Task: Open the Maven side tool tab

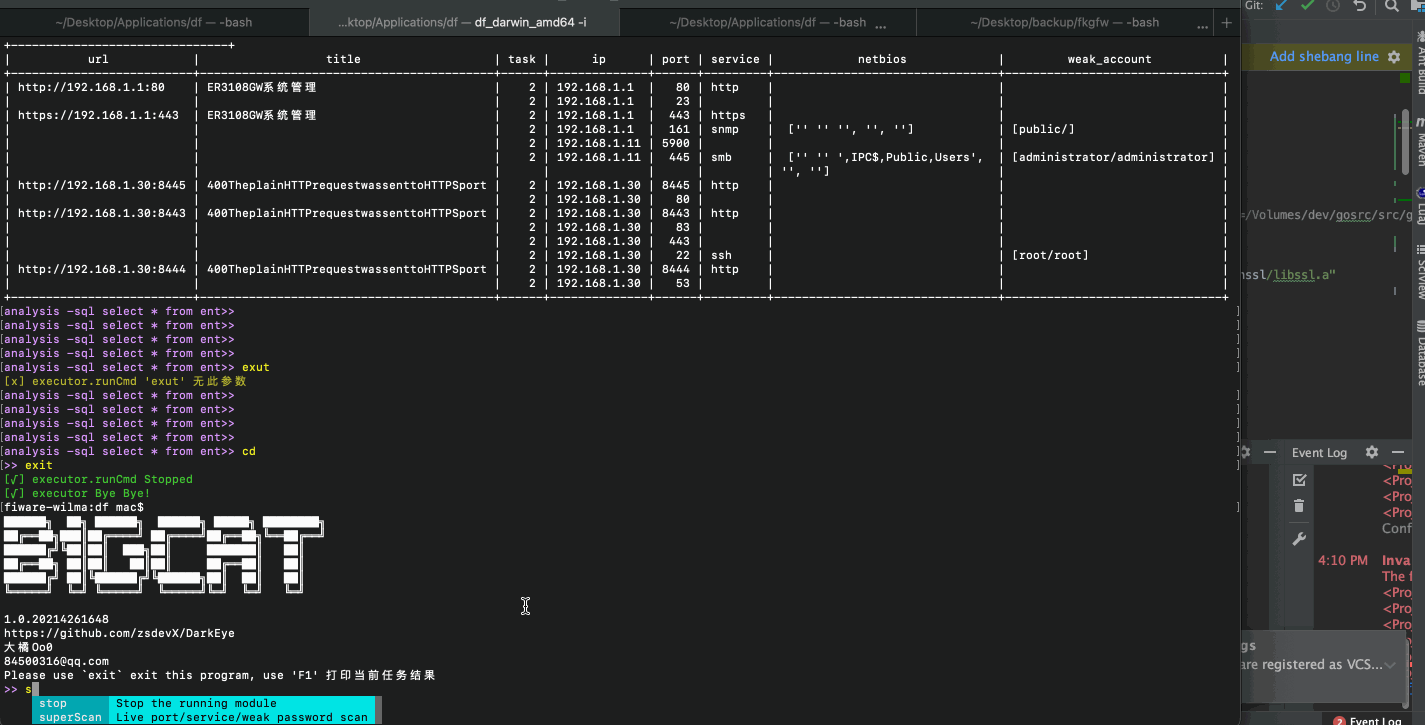Action: pos(1419,142)
